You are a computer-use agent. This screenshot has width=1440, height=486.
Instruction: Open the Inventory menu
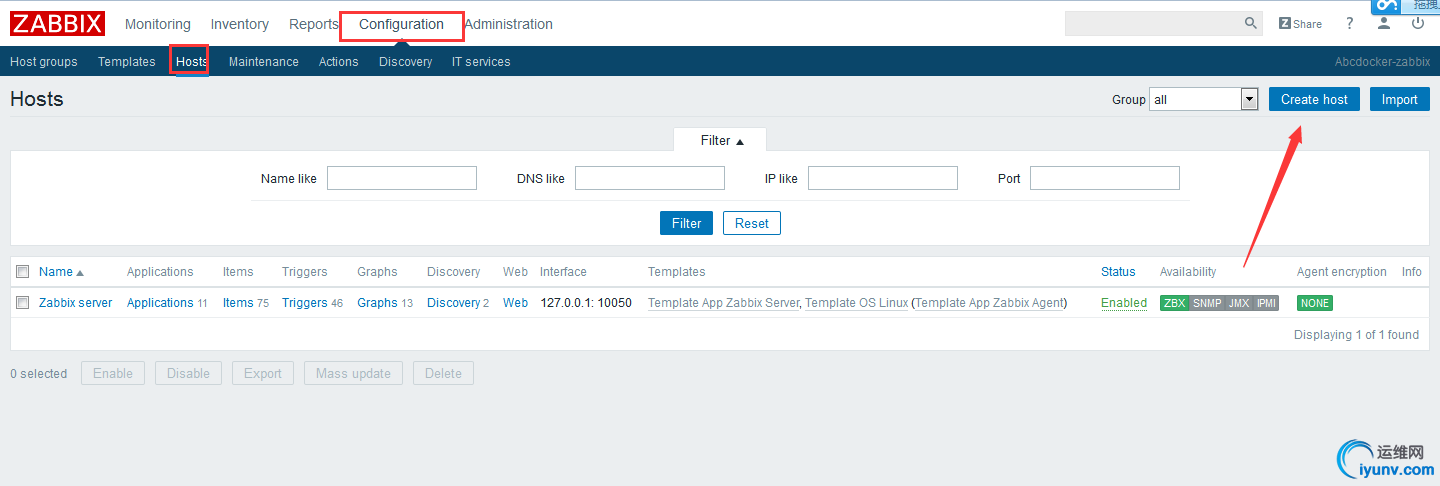[240, 24]
